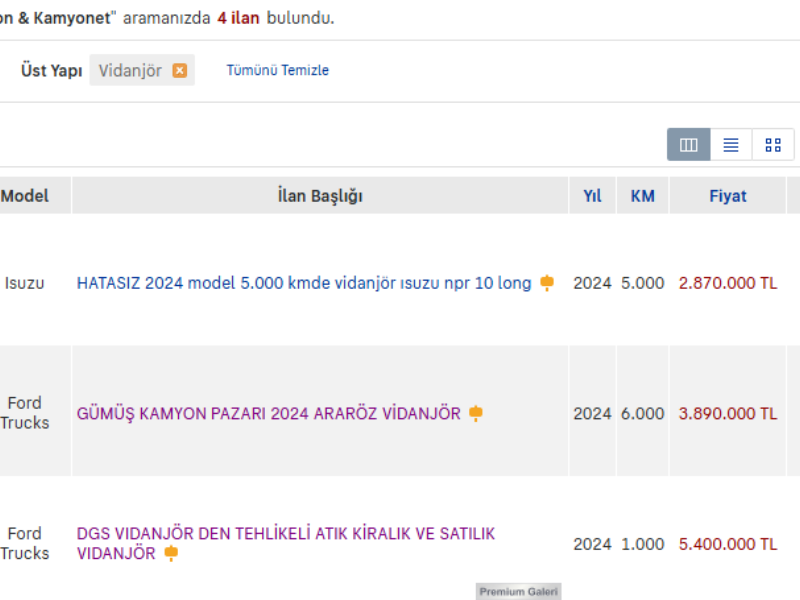
Task: Click the İlan Başlığı column header
Action: pyautogui.click(x=320, y=196)
